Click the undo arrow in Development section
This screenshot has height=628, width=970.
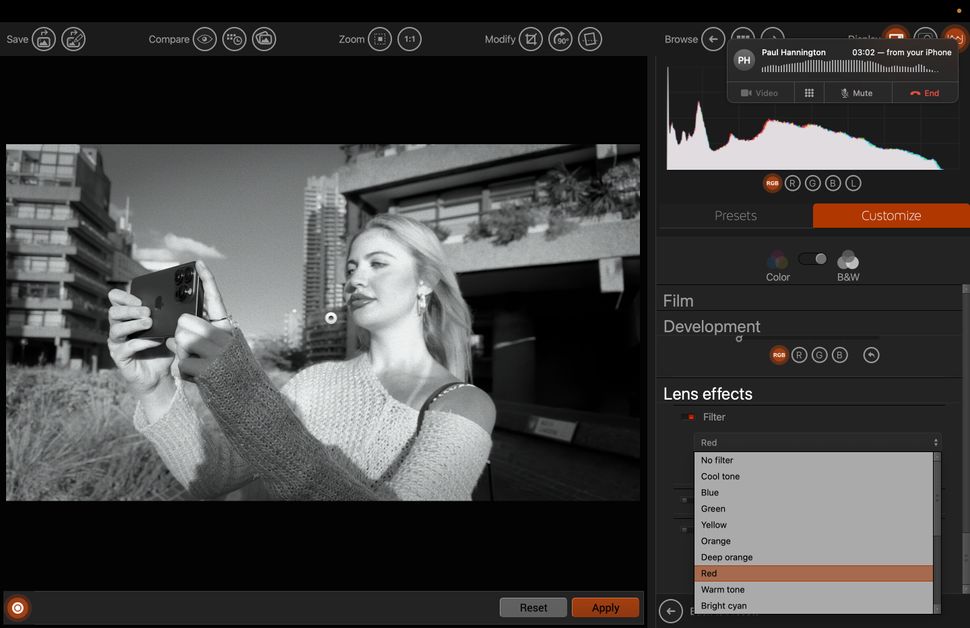click(871, 354)
